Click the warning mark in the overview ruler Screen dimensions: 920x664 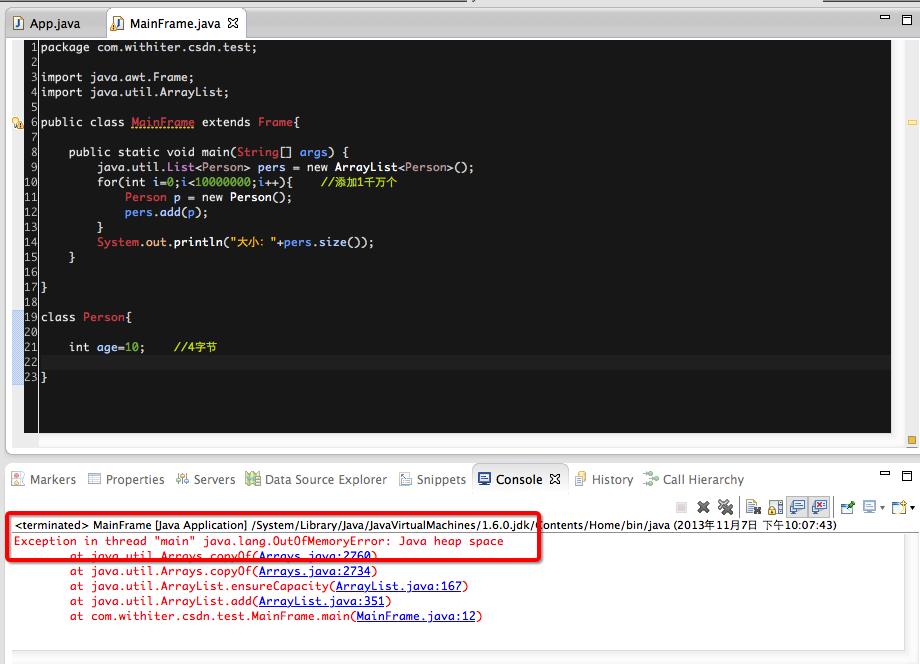[x=912, y=123]
